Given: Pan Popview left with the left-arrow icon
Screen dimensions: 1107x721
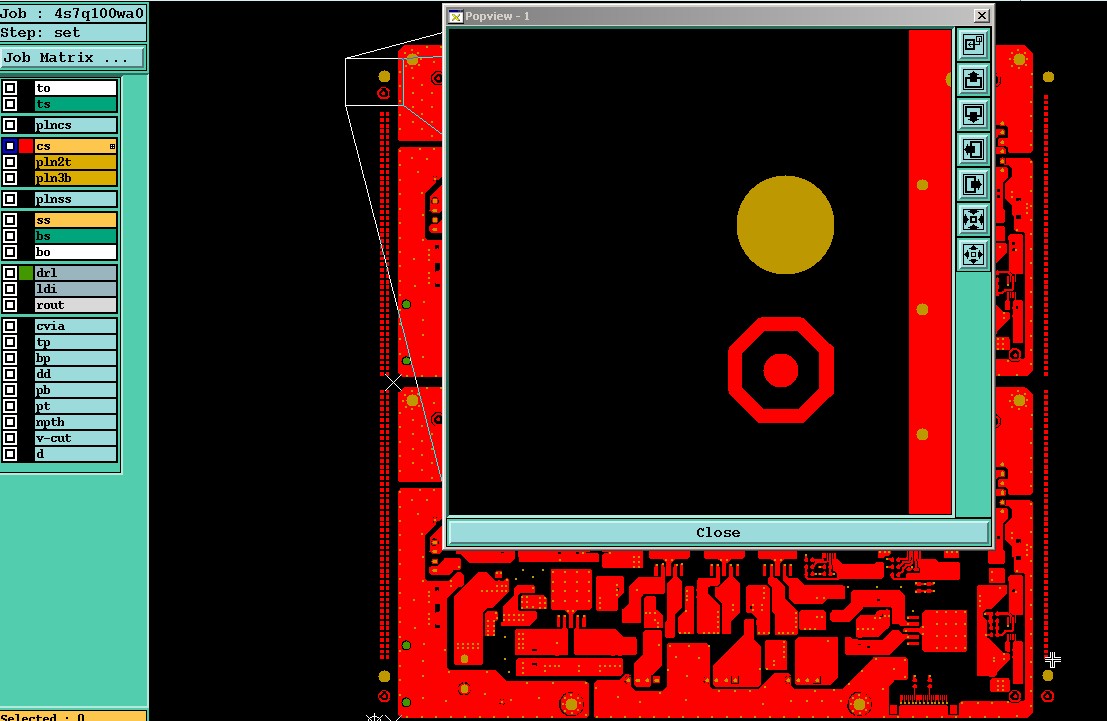Looking at the screenshot, I should pos(973,150).
